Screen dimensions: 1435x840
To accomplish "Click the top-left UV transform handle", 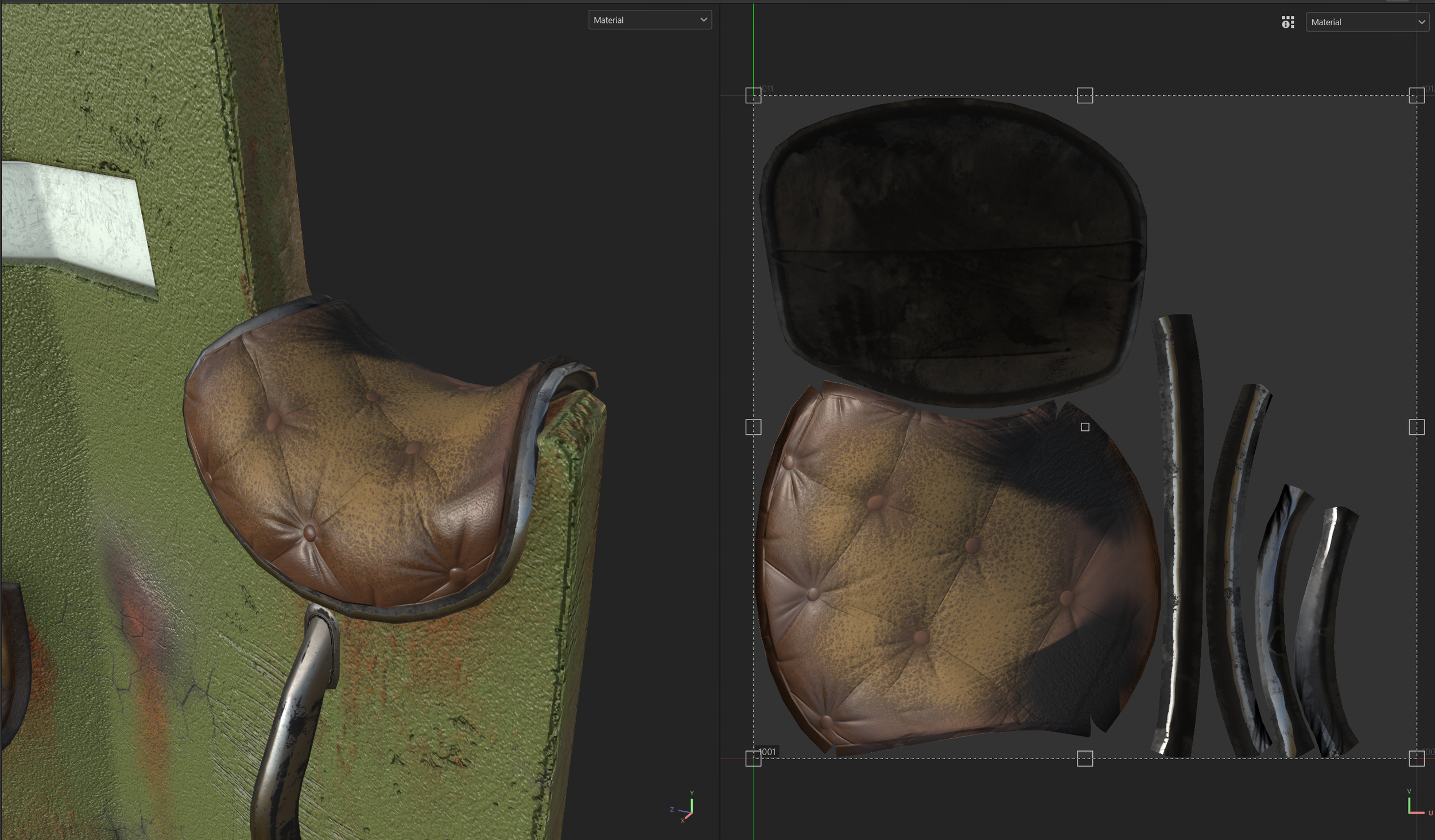I will tap(753, 95).
